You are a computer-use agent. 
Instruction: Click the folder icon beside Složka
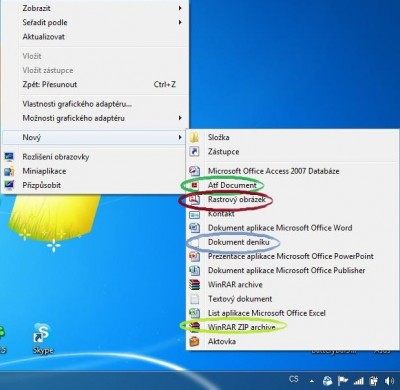click(x=194, y=137)
